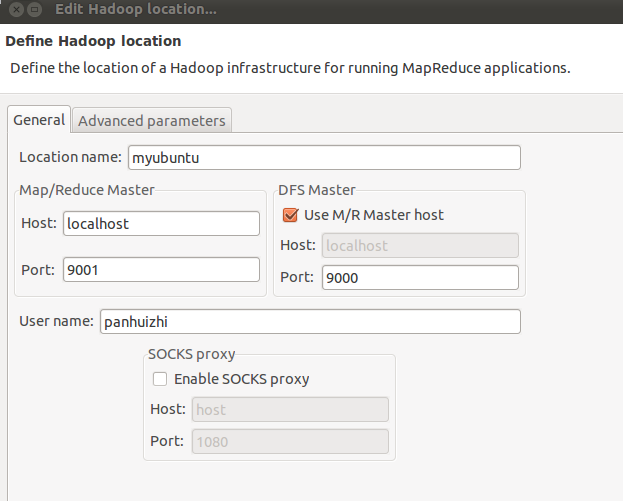Focus the User name field with panhuizhi
The image size is (623, 501).
point(310,321)
